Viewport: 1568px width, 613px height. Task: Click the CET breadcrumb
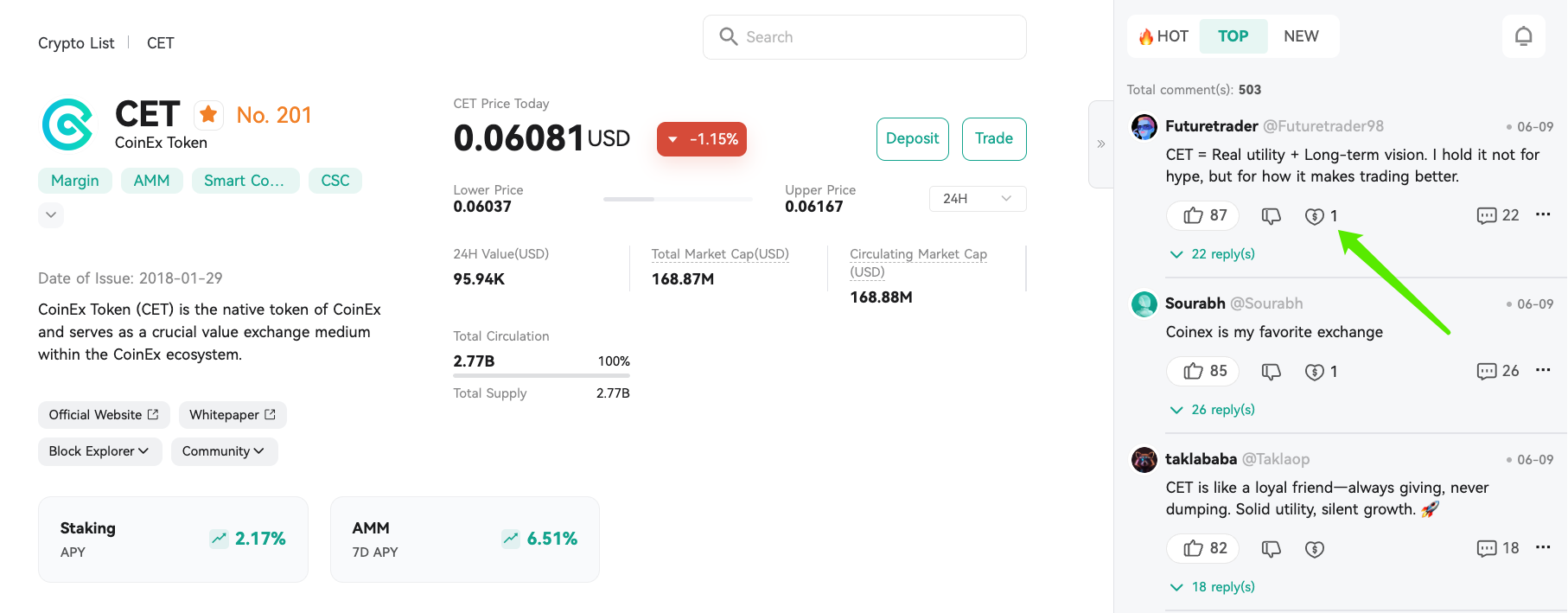(x=161, y=43)
